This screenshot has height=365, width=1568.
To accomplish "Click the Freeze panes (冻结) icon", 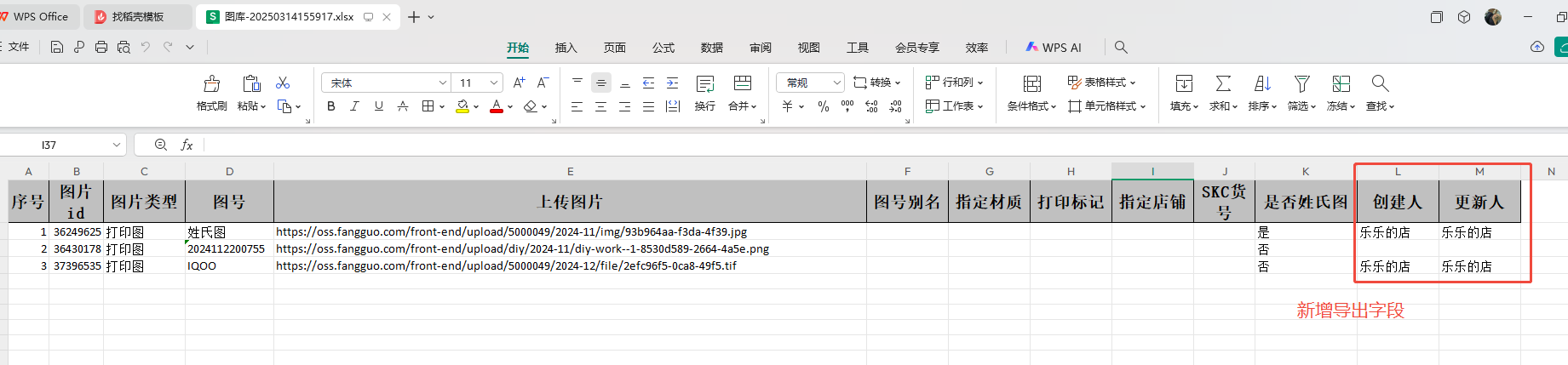I will (x=1341, y=83).
